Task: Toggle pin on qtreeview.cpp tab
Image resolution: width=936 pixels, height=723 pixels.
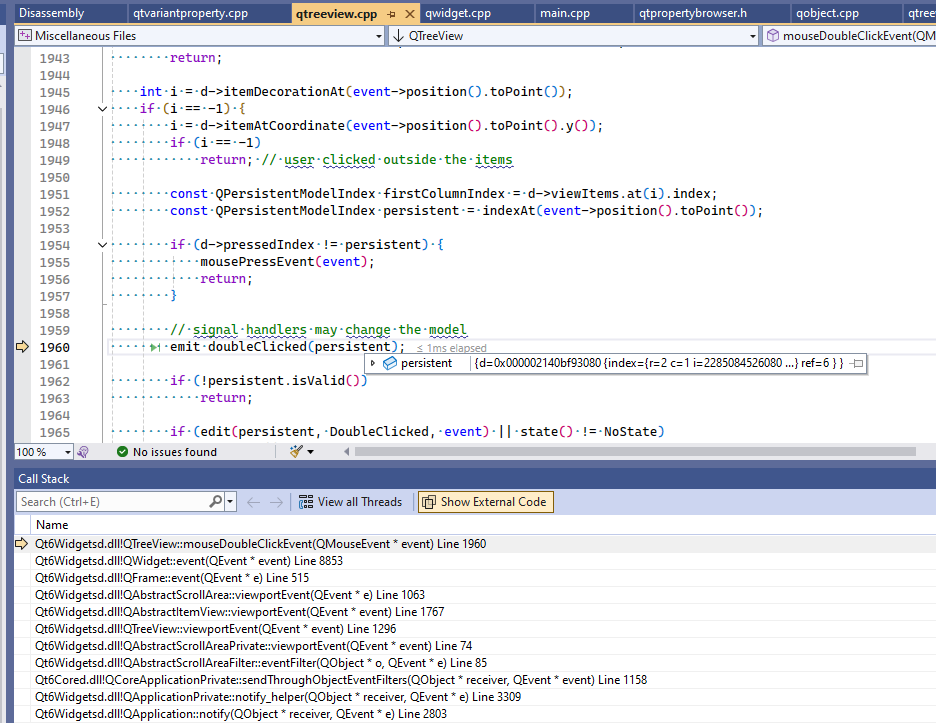Action: coord(392,14)
